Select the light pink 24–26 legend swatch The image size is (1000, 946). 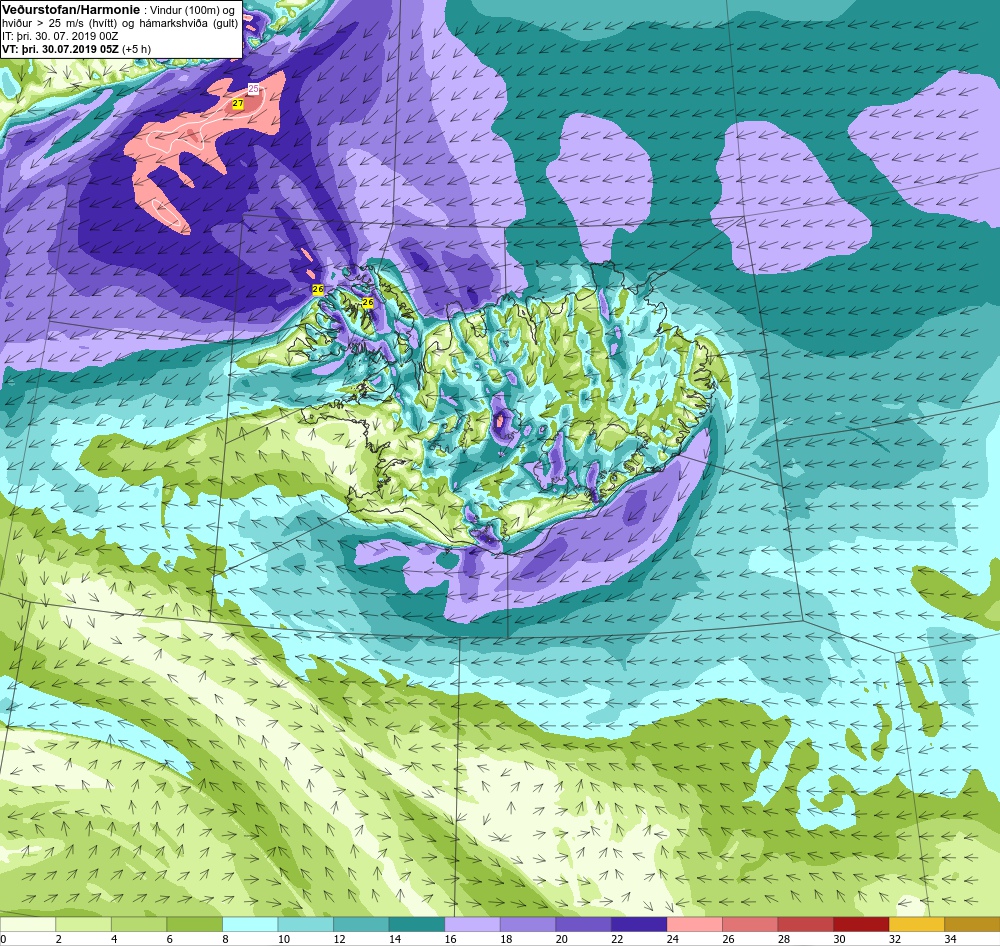pos(694,924)
